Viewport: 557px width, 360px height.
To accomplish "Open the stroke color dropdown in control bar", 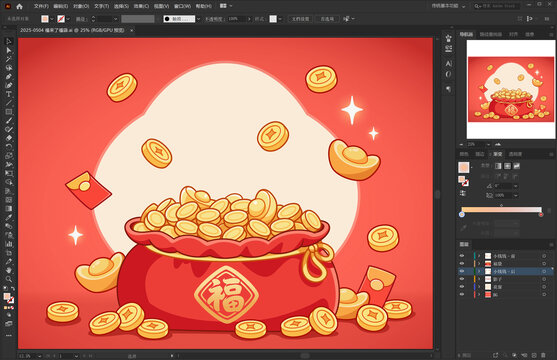I will [x=68, y=19].
